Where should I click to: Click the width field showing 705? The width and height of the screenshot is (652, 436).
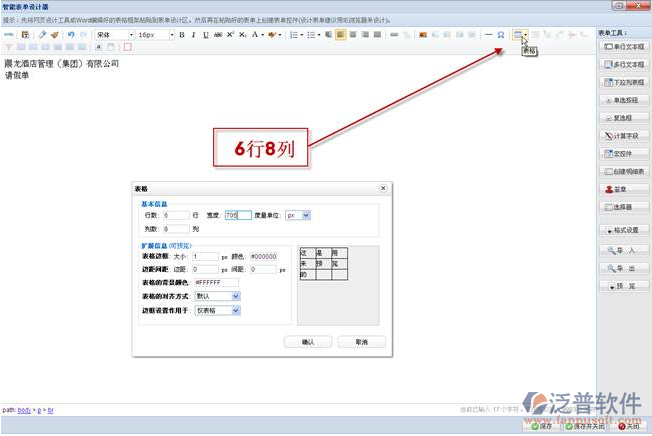click(238, 215)
